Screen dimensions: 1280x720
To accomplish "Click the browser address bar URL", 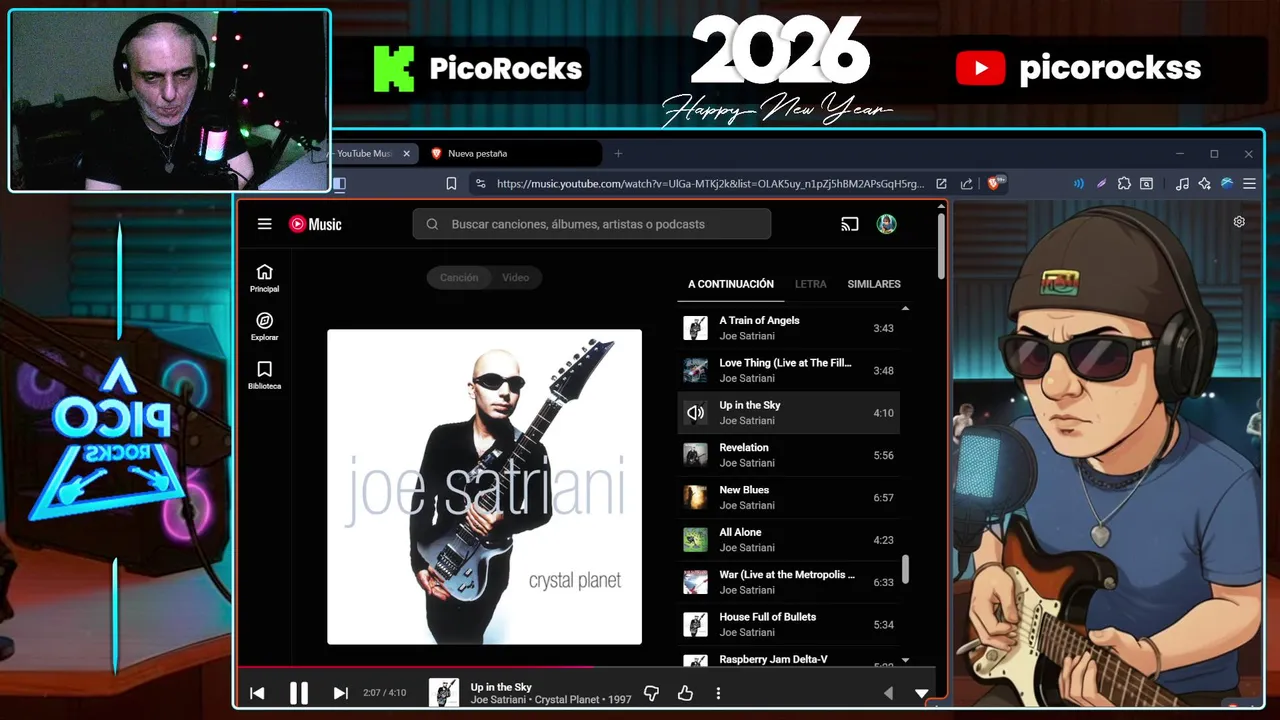I will [x=711, y=184].
